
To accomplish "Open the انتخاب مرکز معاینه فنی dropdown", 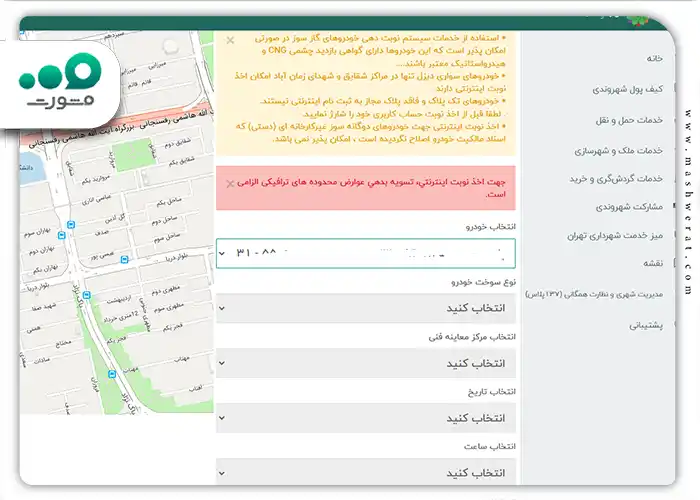I will tap(366, 363).
